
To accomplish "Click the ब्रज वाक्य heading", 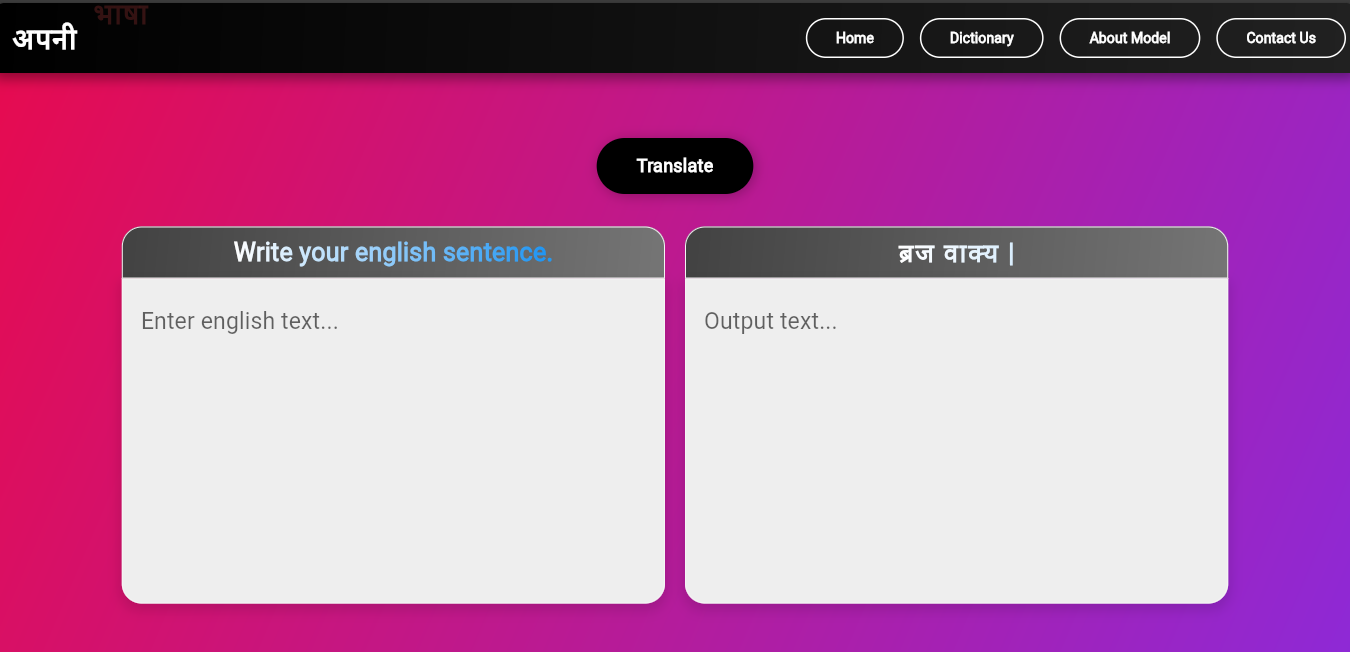I will coord(957,253).
